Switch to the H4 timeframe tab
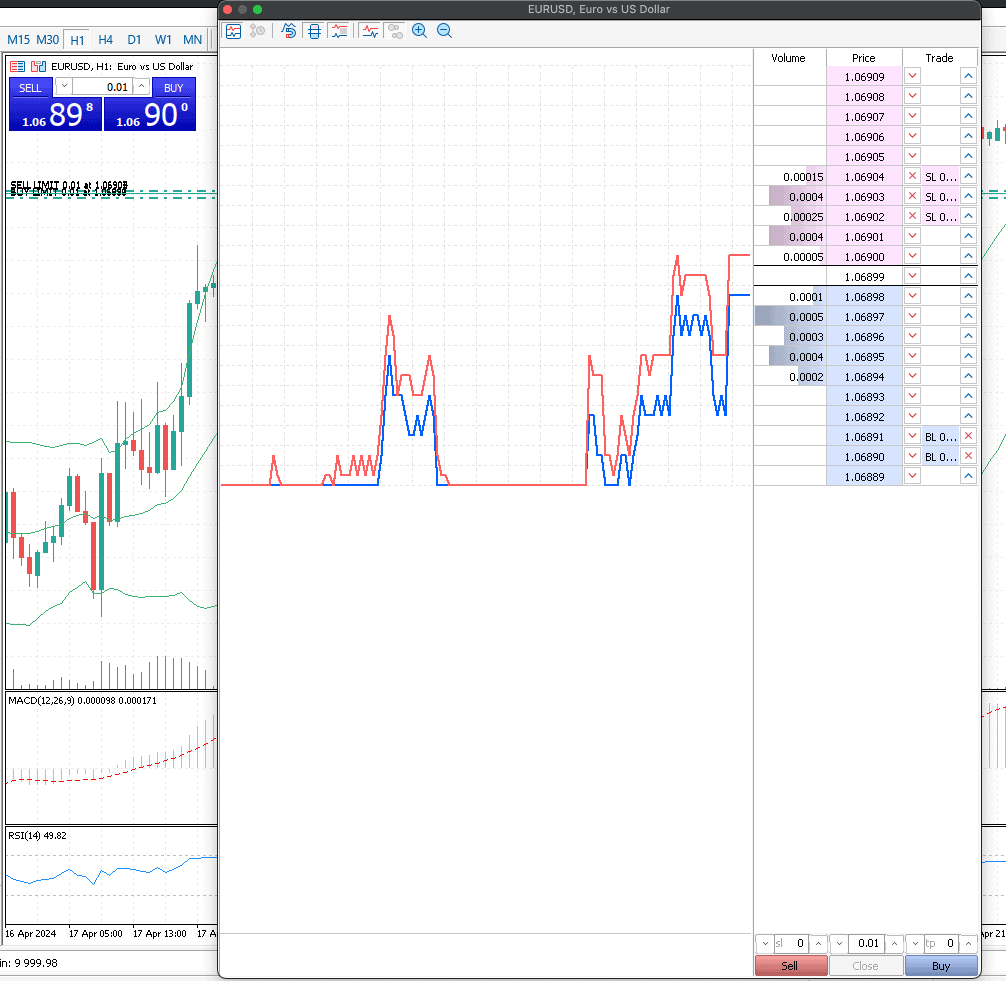 [x=105, y=40]
